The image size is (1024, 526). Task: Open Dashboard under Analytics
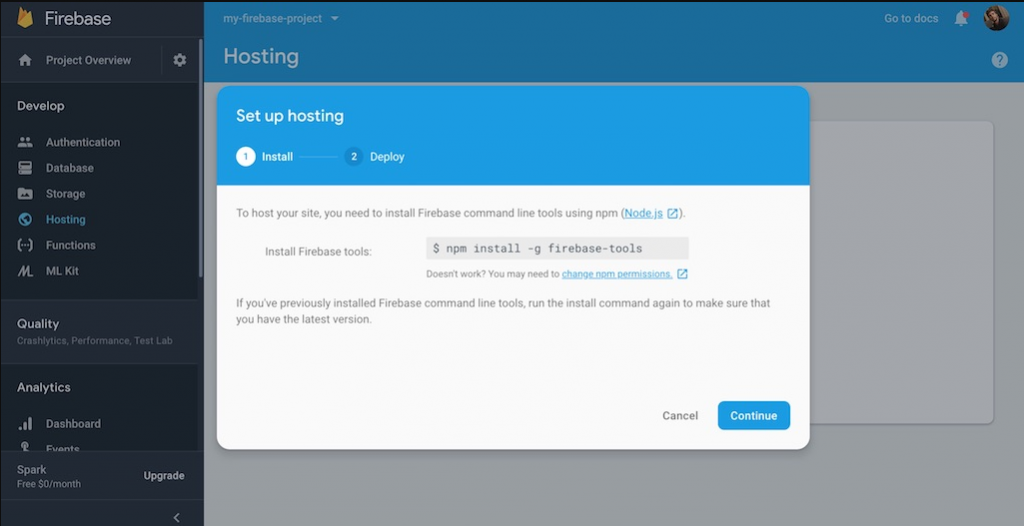pyautogui.click(x=73, y=423)
